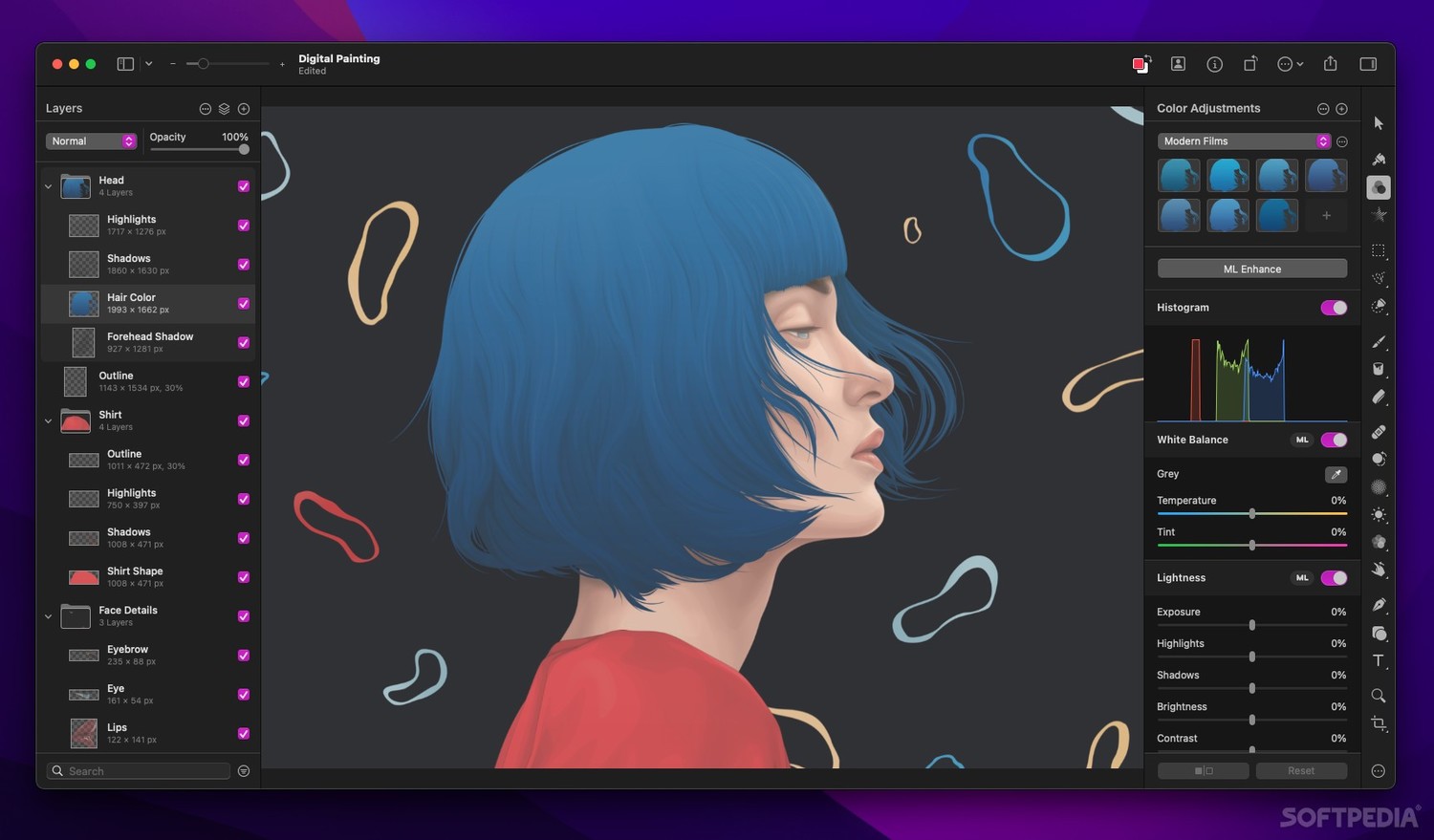This screenshot has height=840, width=1434.
Task: Open the Modern Films preset dropdown
Action: tap(1244, 141)
